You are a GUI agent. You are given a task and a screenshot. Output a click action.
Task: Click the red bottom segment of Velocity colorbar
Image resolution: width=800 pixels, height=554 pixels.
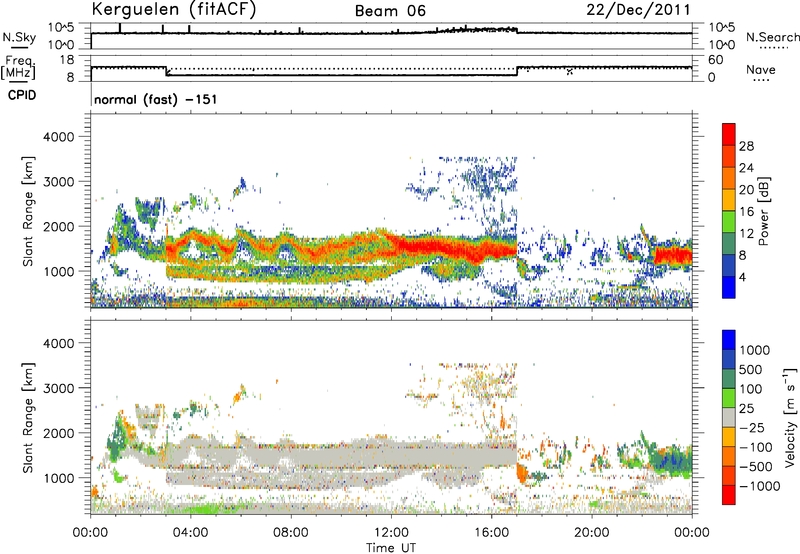tap(729, 495)
